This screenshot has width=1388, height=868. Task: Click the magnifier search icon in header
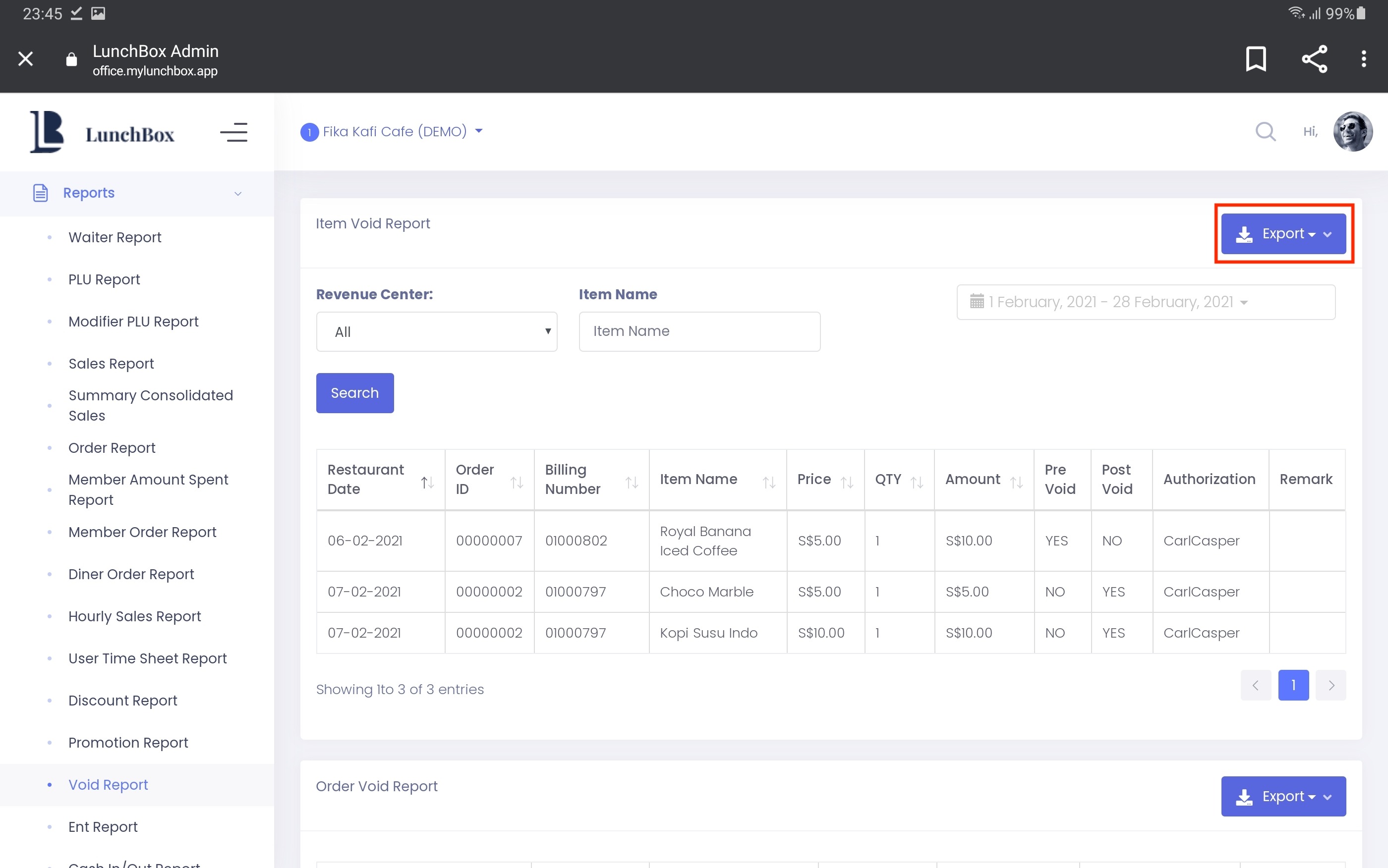click(x=1265, y=131)
